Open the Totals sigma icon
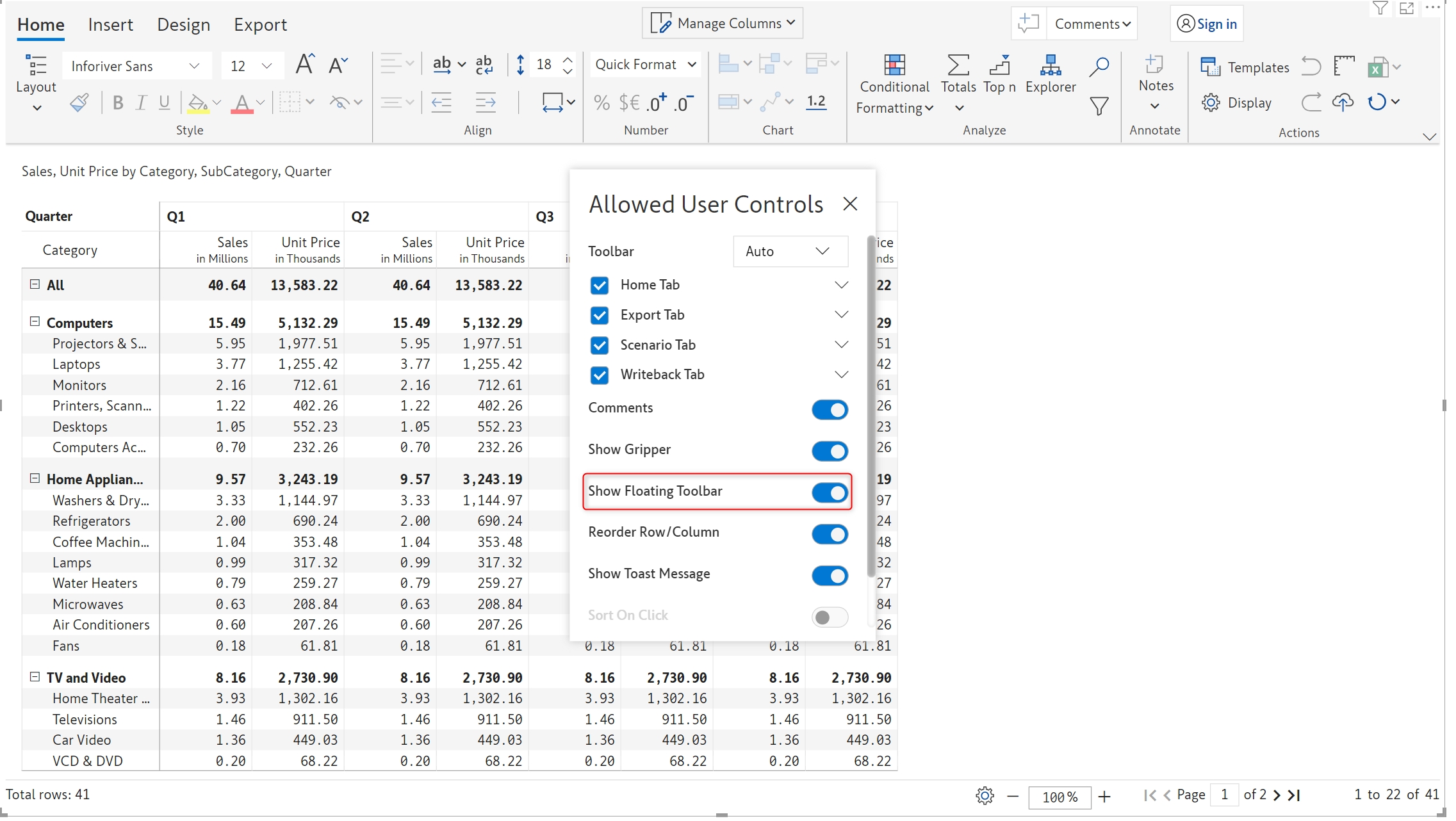This screenshot has width=1456, height=821. coord(958,65)
